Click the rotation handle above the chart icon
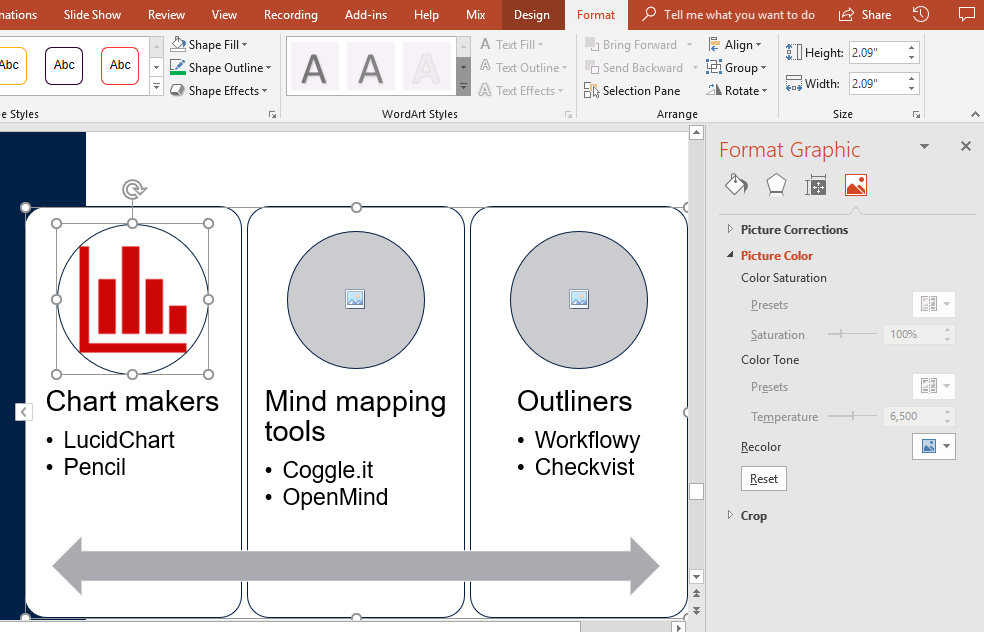The width and height of the screenshot is (984, 632). coord(133,189)
